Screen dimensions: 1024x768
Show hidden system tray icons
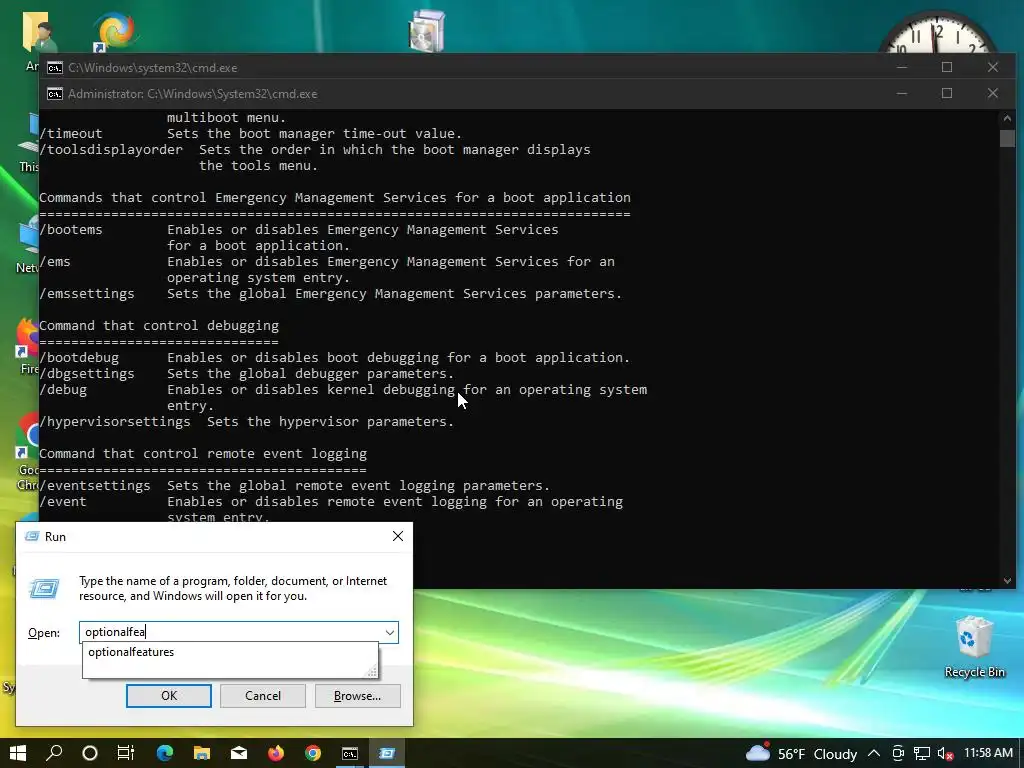874,754
